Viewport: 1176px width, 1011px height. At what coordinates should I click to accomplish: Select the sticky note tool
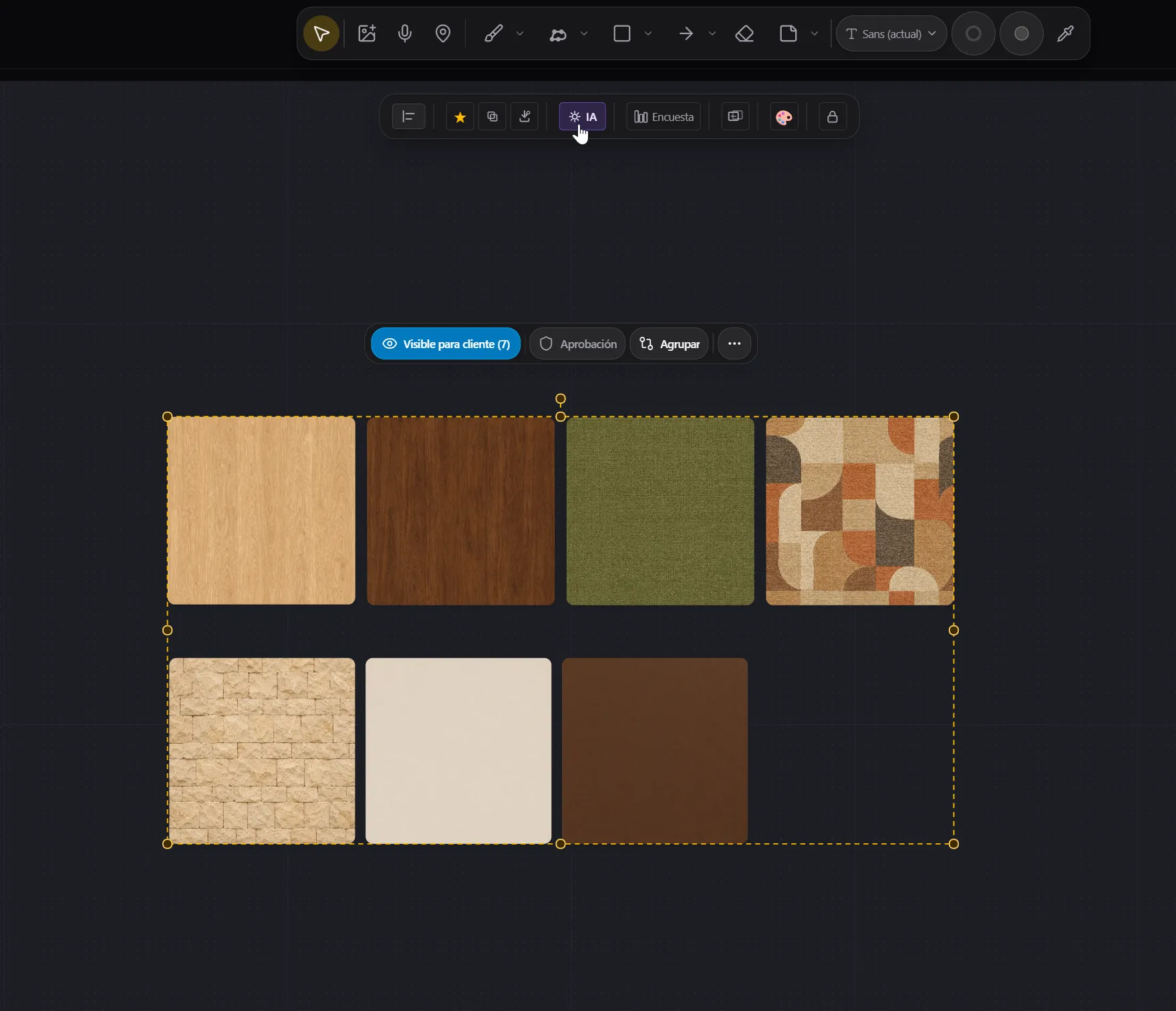click(788, 33)
